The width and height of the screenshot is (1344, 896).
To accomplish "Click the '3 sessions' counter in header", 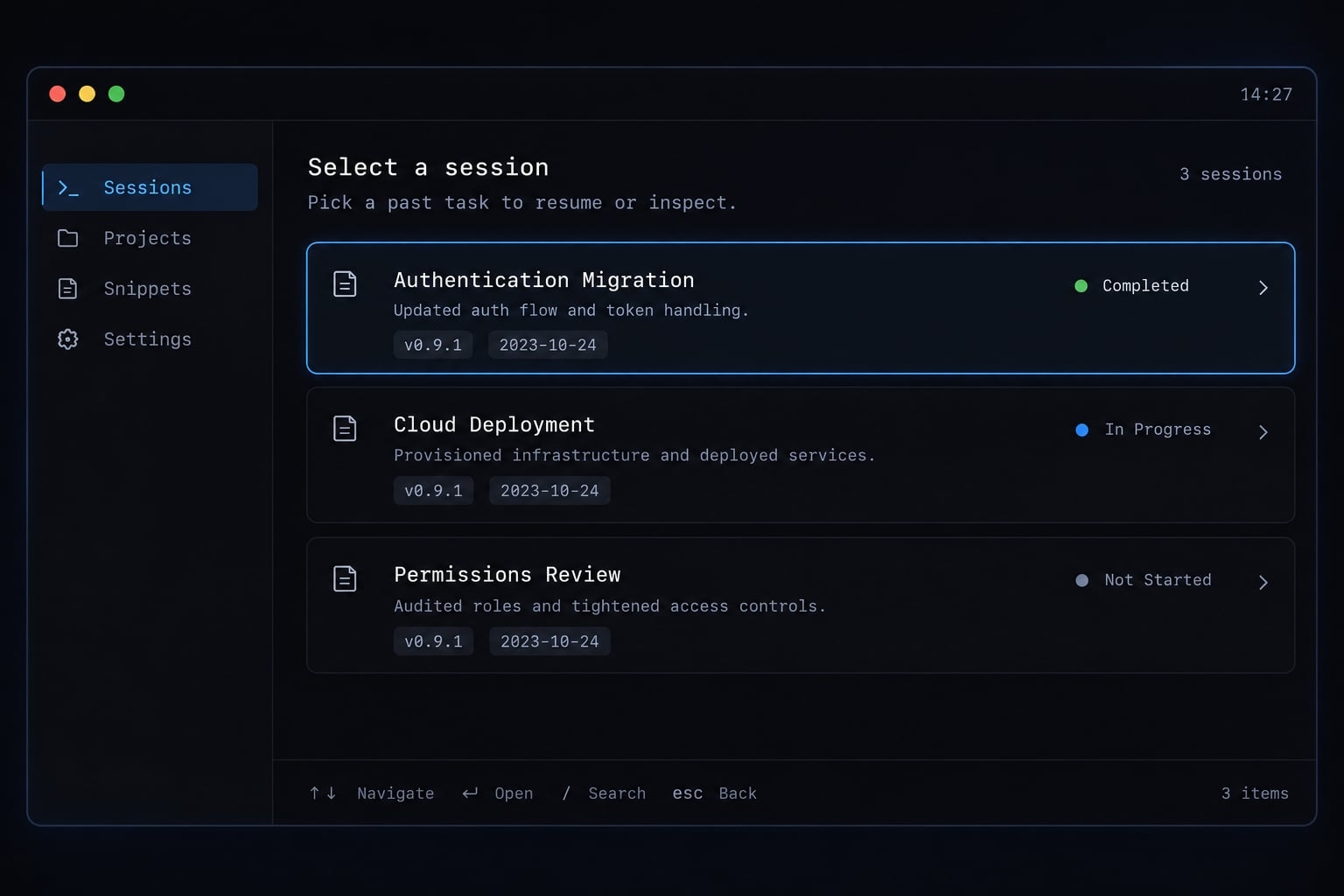I will click(x=1230, y=174).
